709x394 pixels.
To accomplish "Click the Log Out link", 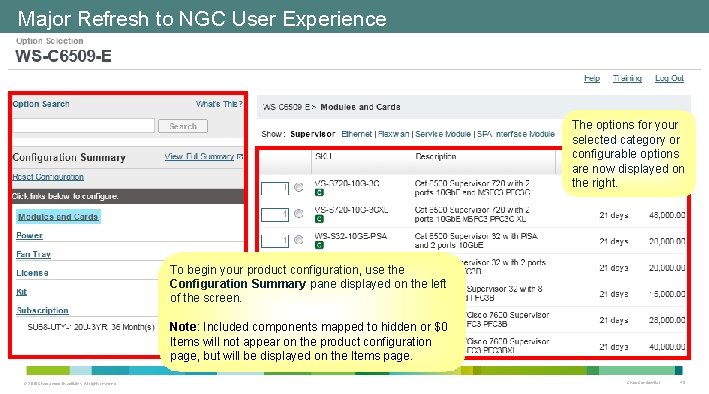I will click(669, 78).
